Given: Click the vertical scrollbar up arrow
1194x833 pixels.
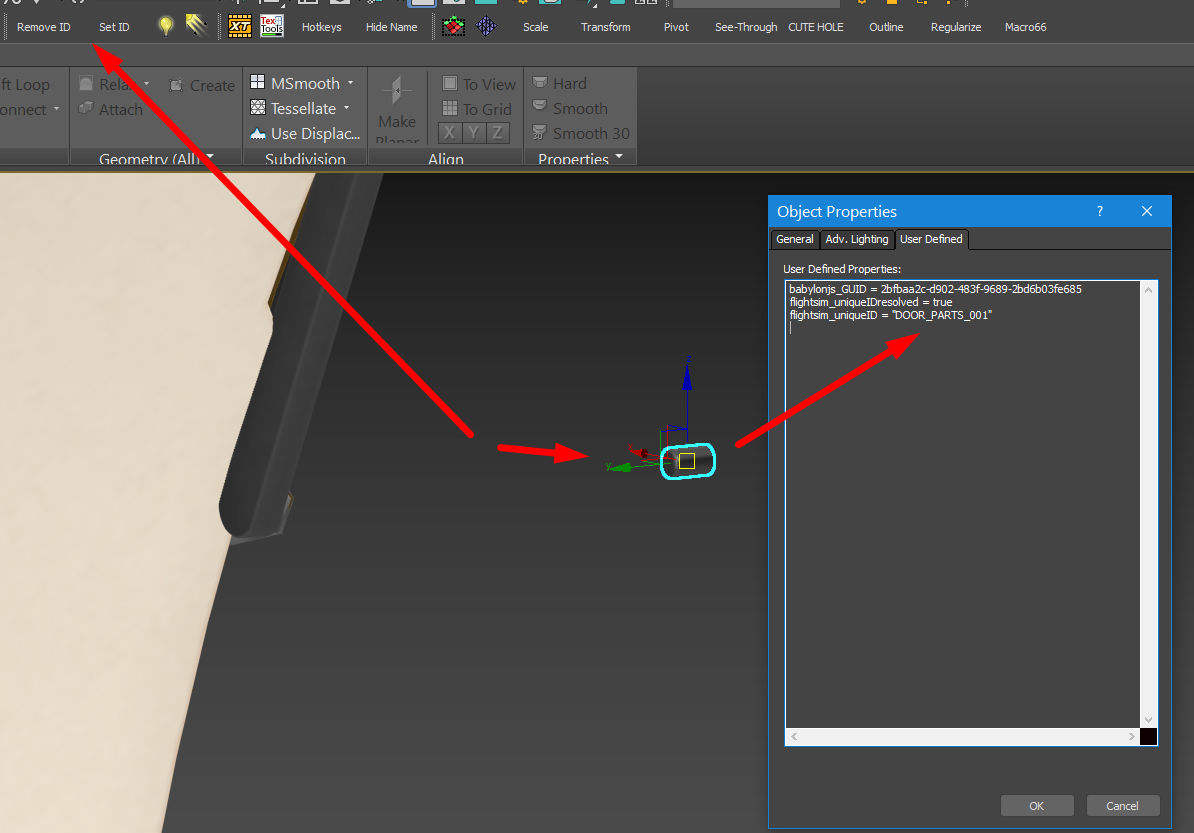Looking at the screenshot, I should click(1148, 290).
